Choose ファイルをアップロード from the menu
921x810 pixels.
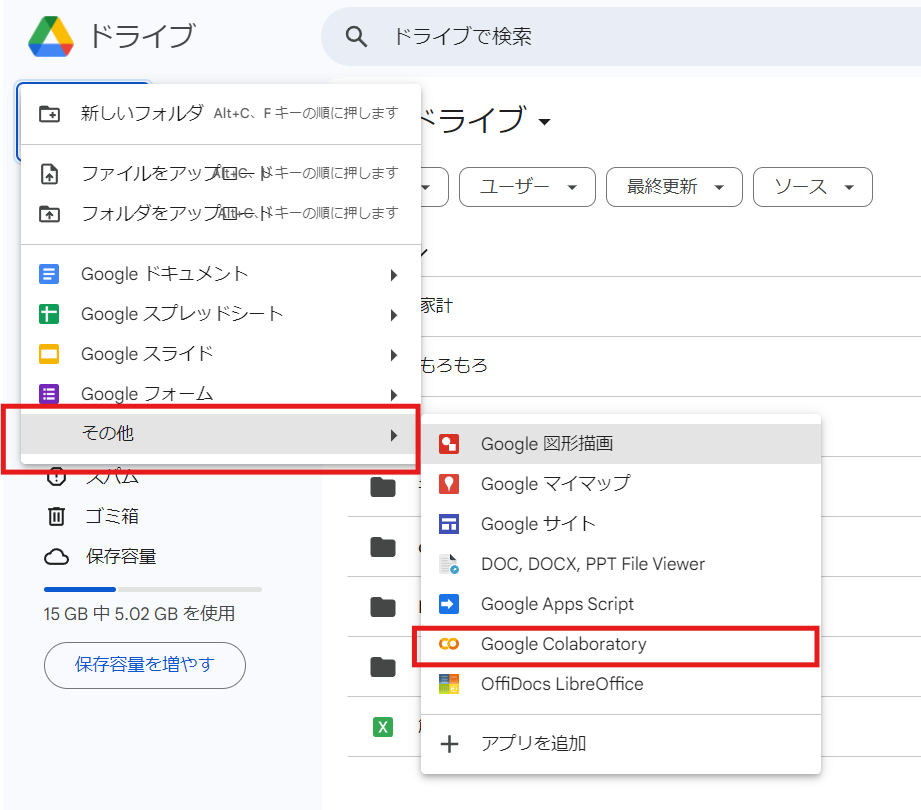pyautogui.click(x=221, y=174)
